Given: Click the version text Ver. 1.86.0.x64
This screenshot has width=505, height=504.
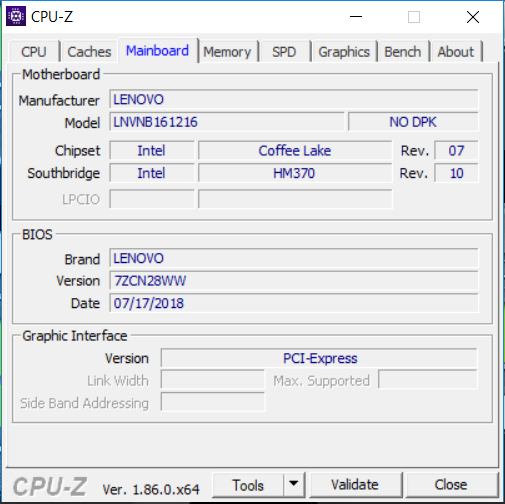Looking at the screenshot, I should point(151,490).
